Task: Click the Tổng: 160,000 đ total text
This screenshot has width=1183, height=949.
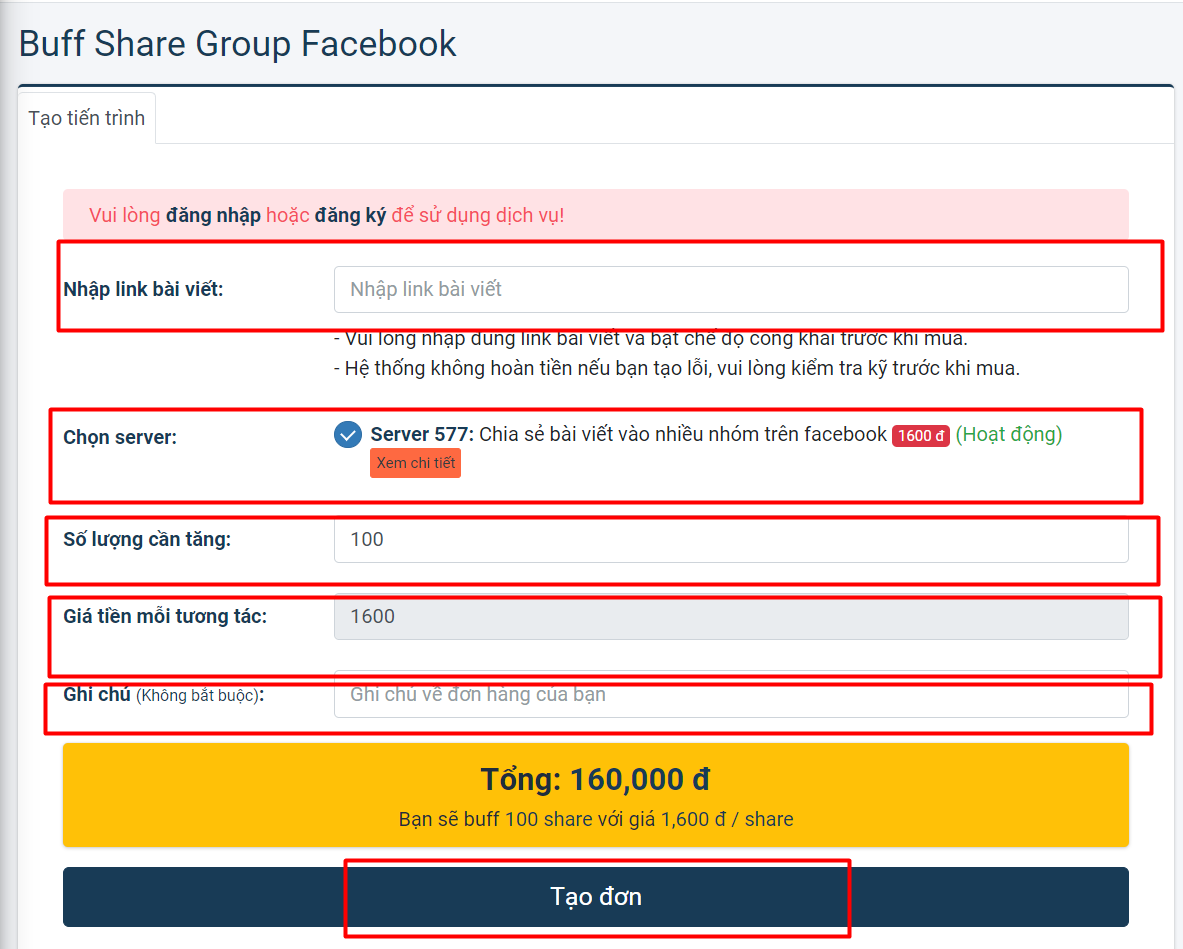Action: click(x=595, y=779)
